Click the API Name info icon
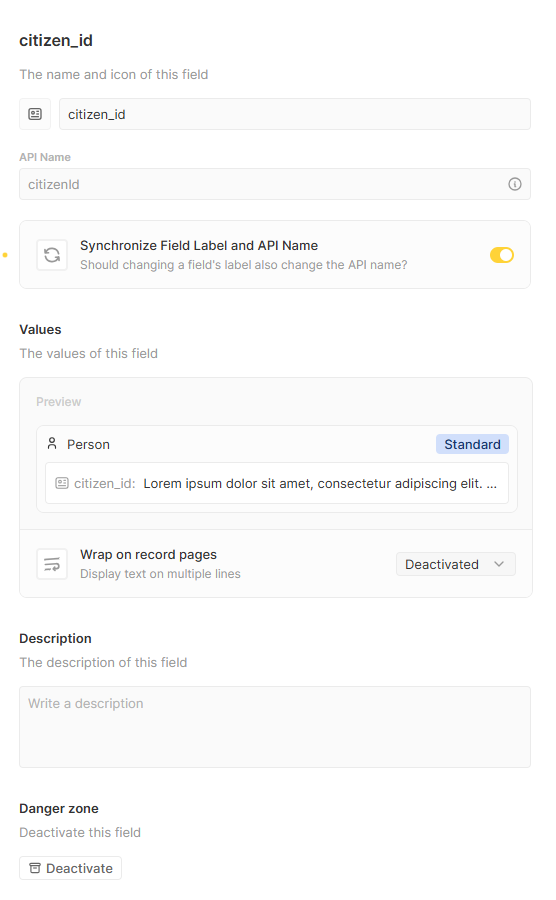The height and width of the screenshot is (900, 556). click(x=515, y=184)
